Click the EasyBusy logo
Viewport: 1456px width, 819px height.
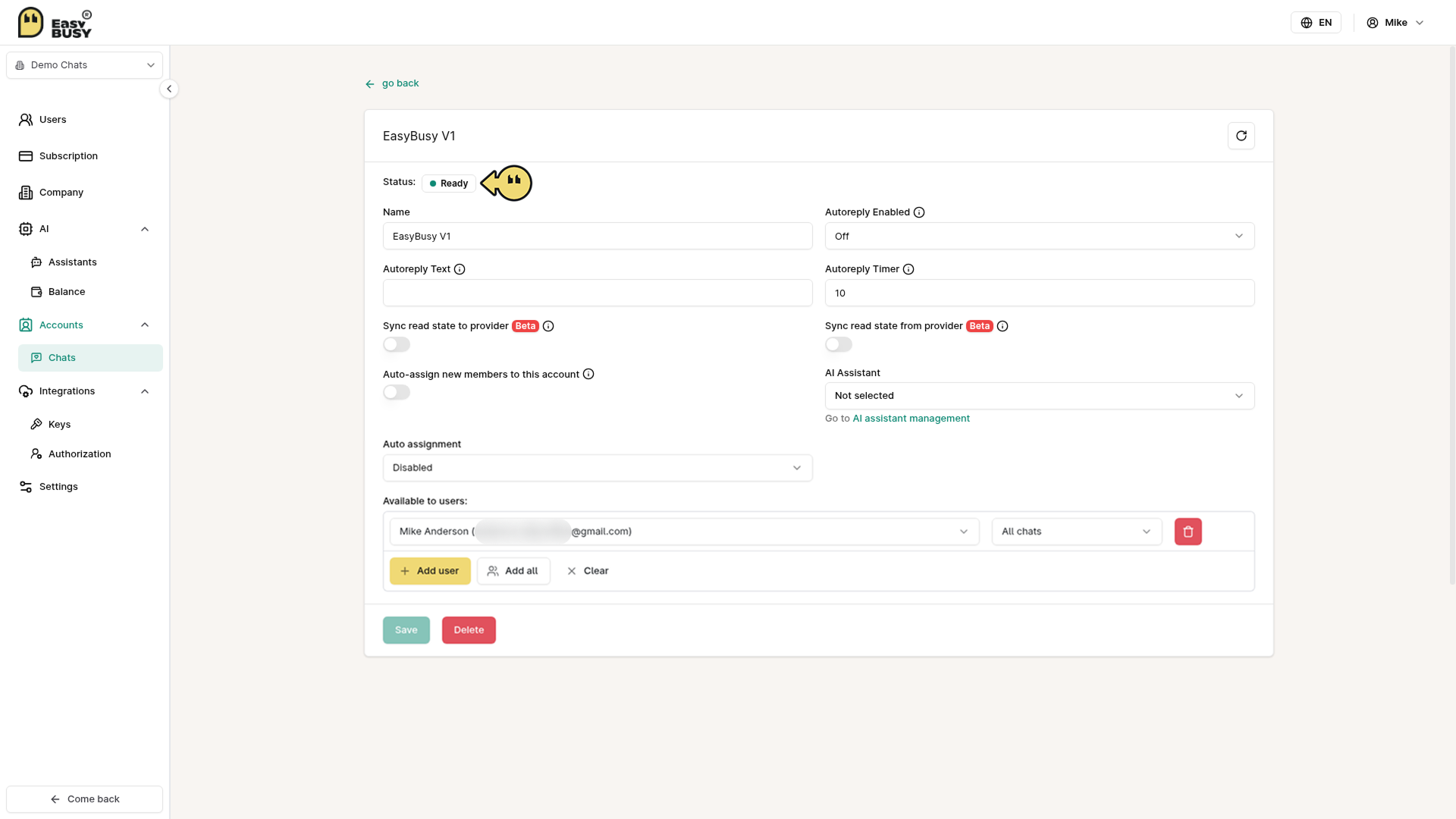[x=55, y=23]
